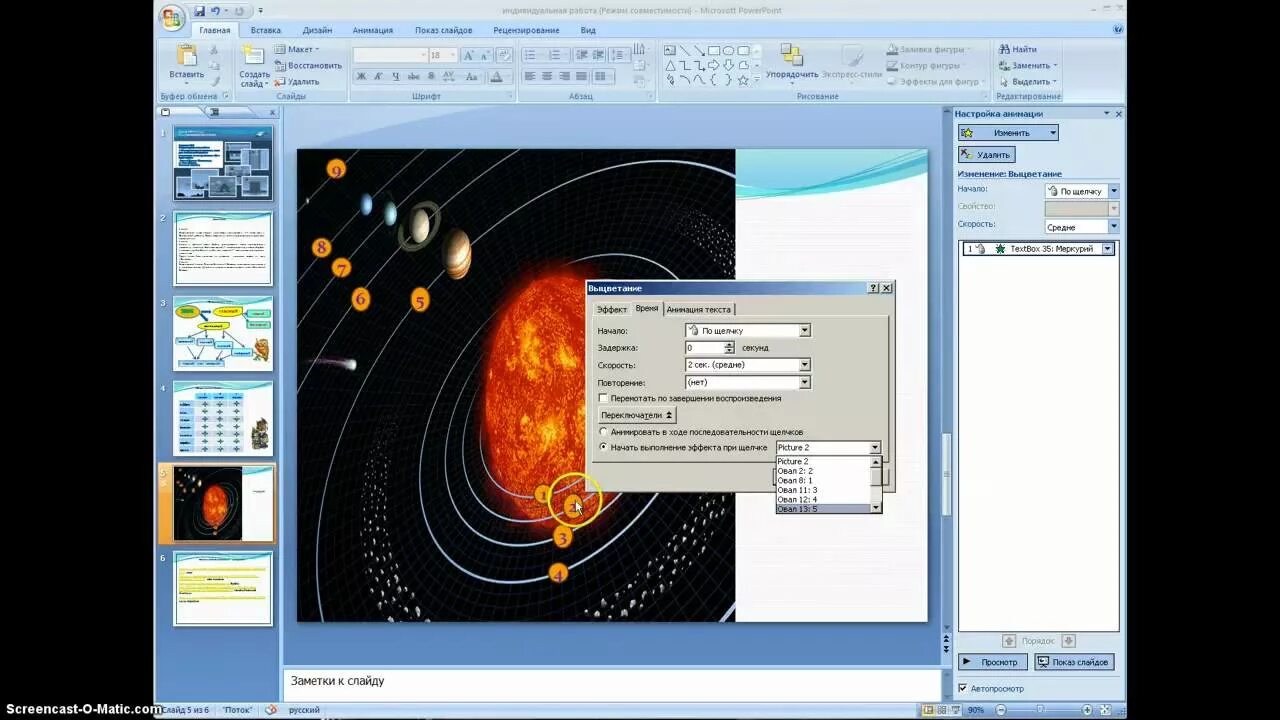The width and height of the screenshot is (1280, 720).
Task: Choose Овал 11: 3 in the trigger list
Action: 823,490
